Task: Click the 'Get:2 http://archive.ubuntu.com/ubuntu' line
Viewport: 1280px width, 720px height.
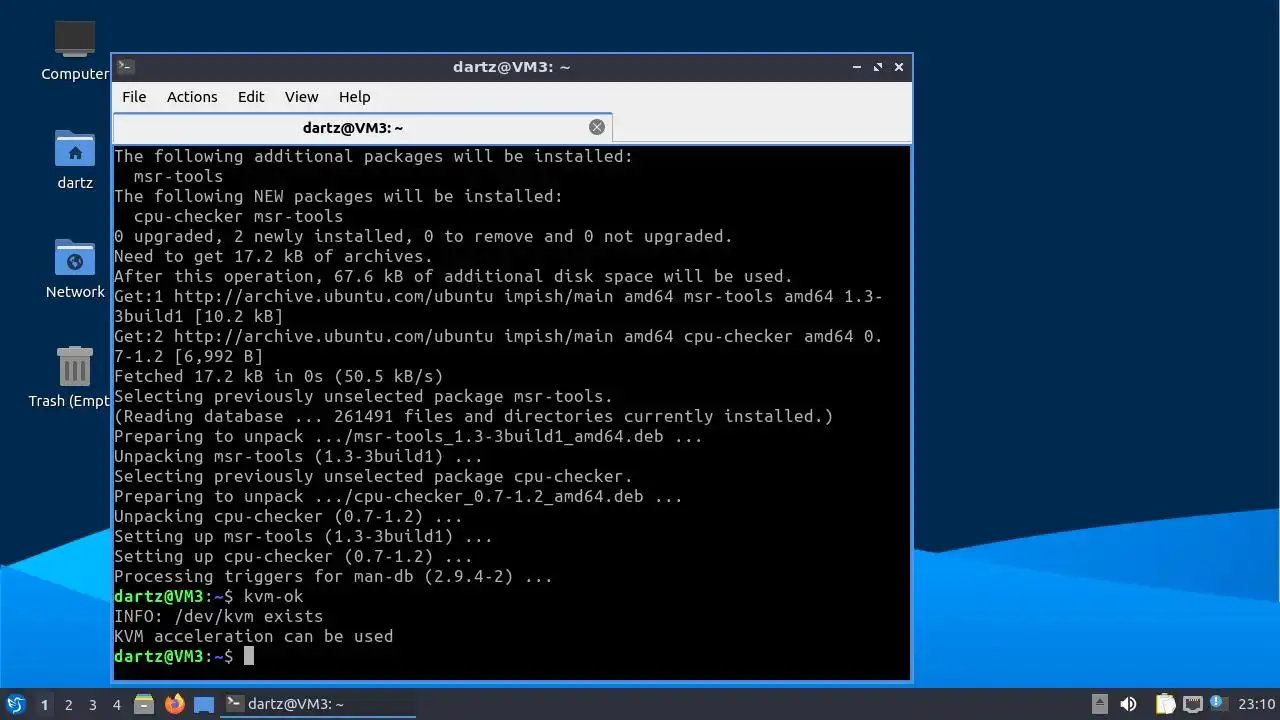Action: pyautogui.click(x=498, y=336)
